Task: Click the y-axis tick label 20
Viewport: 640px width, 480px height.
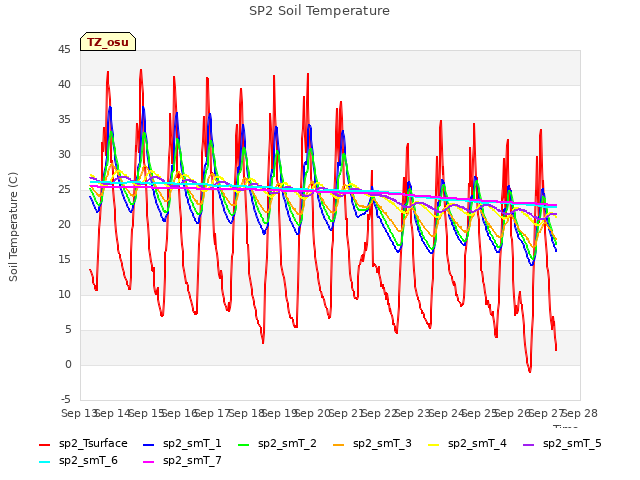Action: coord(64,224)
